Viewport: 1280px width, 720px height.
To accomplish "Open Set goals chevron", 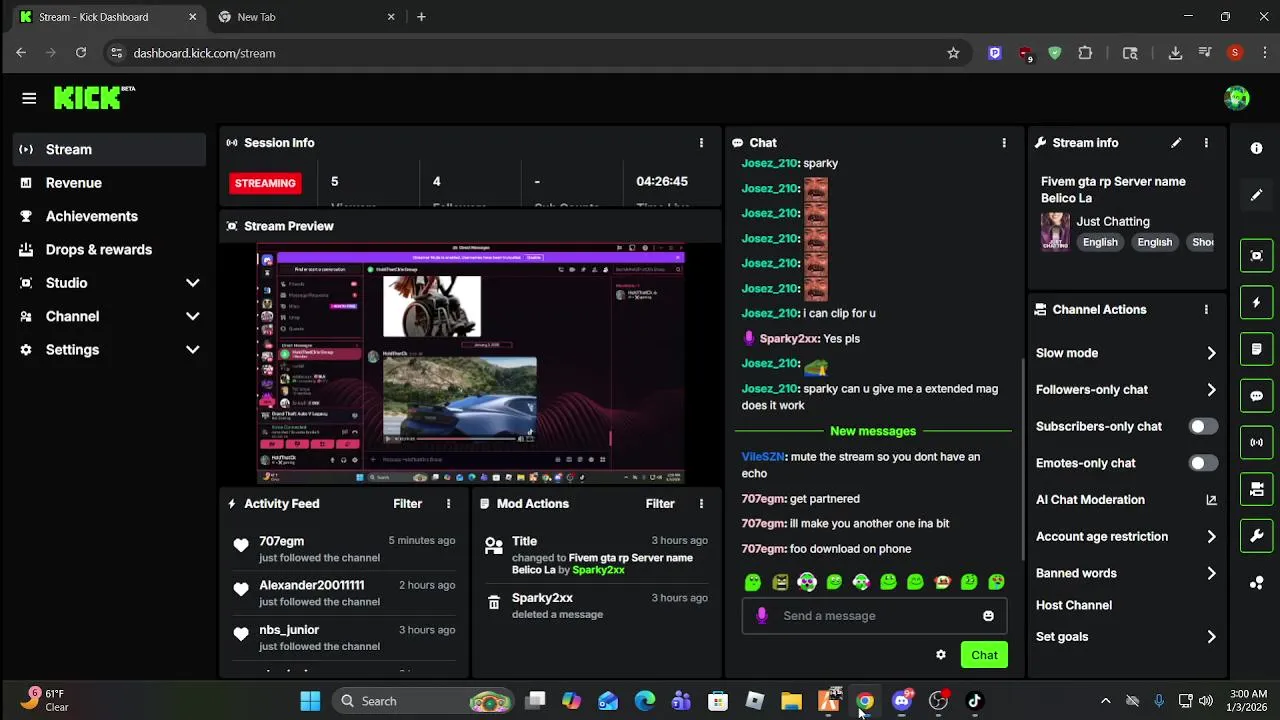I will pyautogui.click(x=1211, y=637).
